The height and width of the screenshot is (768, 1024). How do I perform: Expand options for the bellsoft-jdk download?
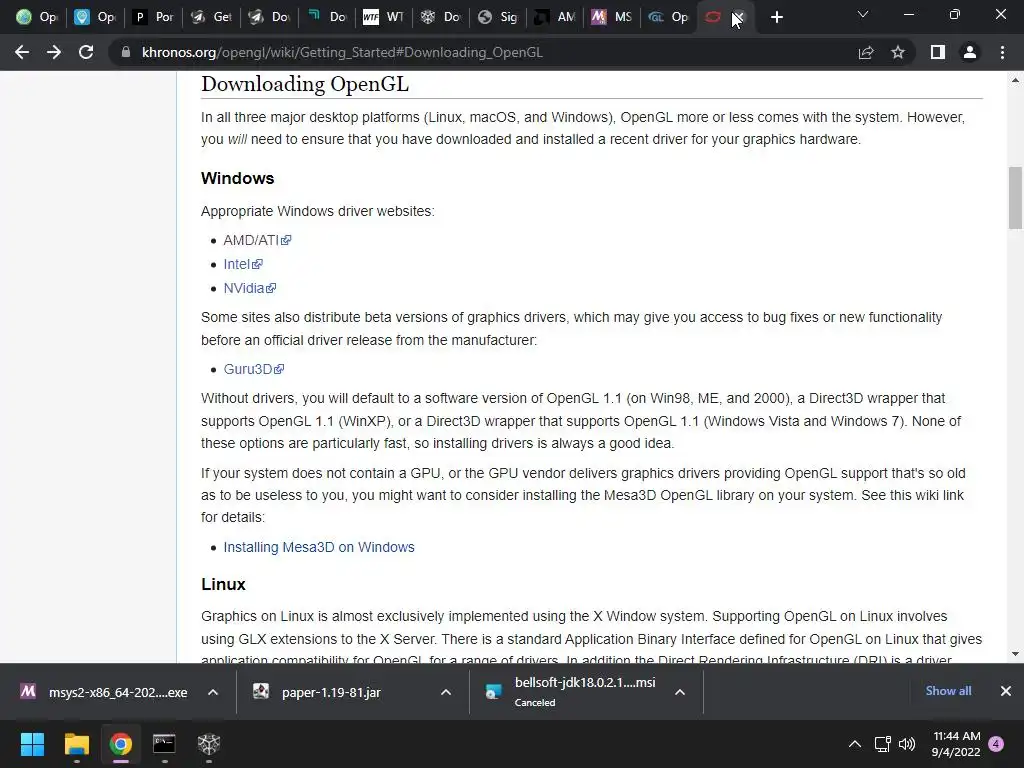click(680, 692)
